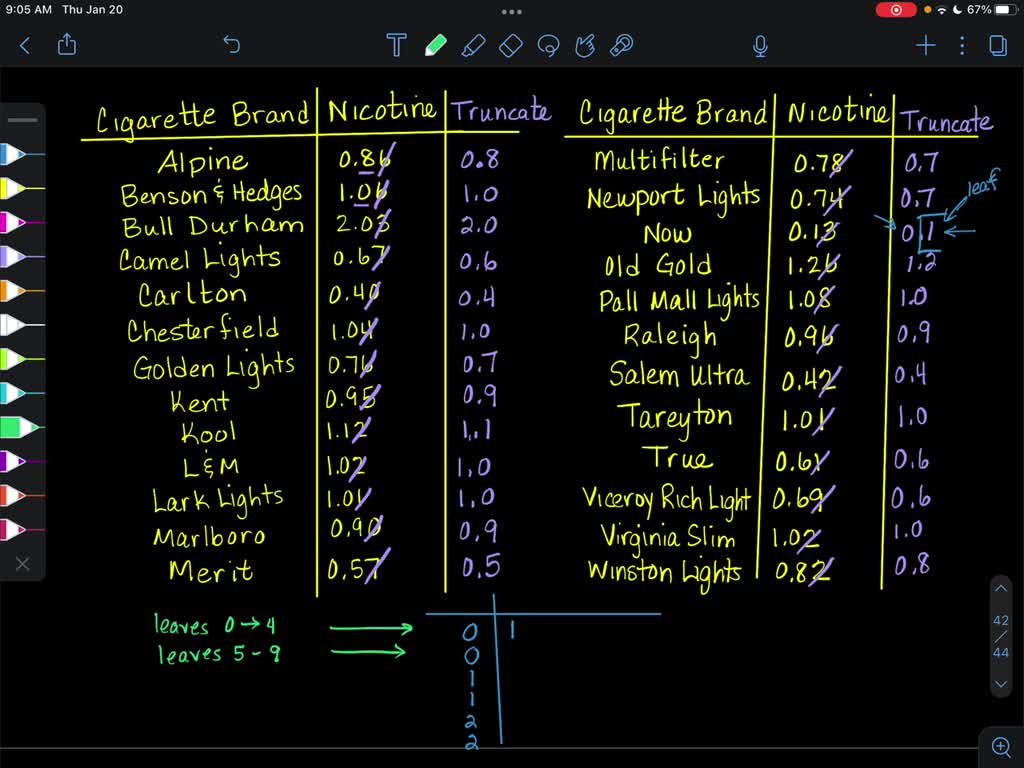
Task: Tap the handwritten brand Kool
Action: coord(208,433)
